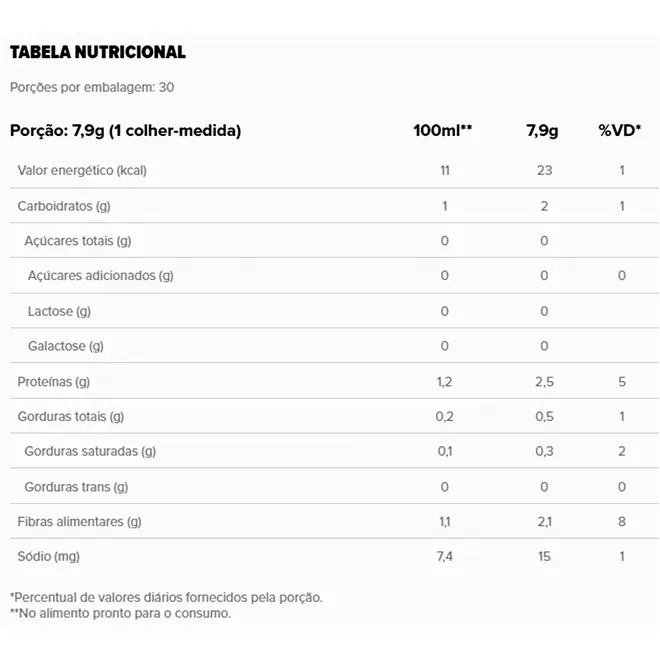660x660 pixels.
Task: Click the 23 kcal value per portion
Action: [544, 170]
